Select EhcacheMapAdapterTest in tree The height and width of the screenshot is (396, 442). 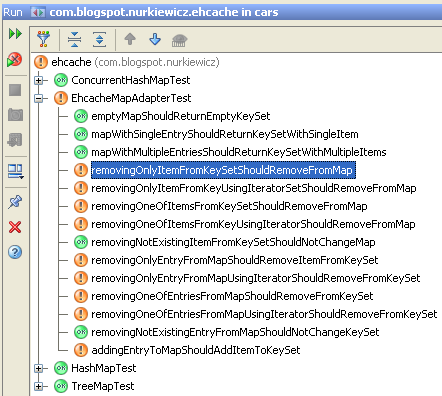click(131, 98)
